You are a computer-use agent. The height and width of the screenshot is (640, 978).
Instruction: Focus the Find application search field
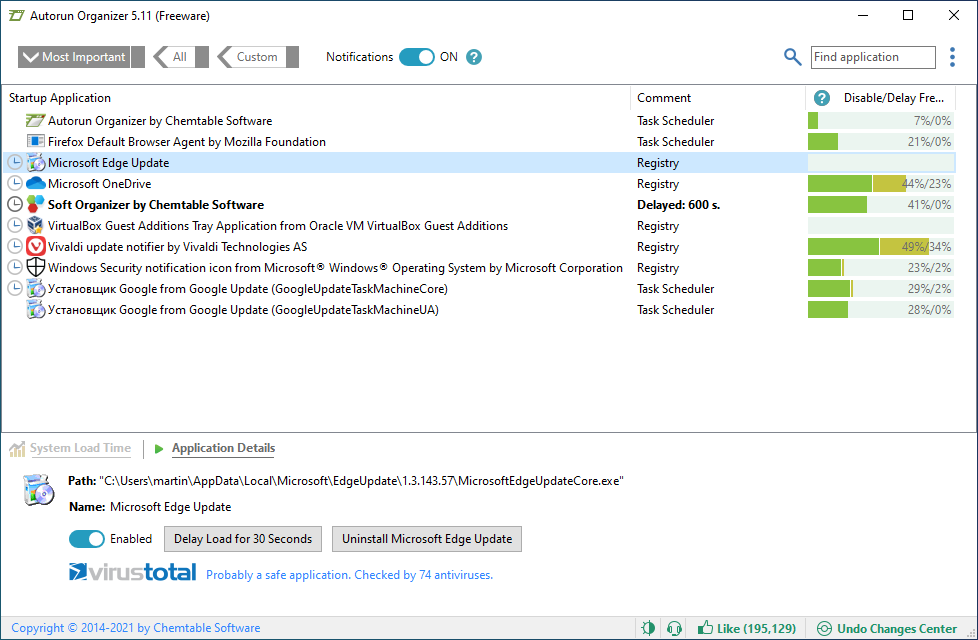pyautogui.click(x=873, y=57)
